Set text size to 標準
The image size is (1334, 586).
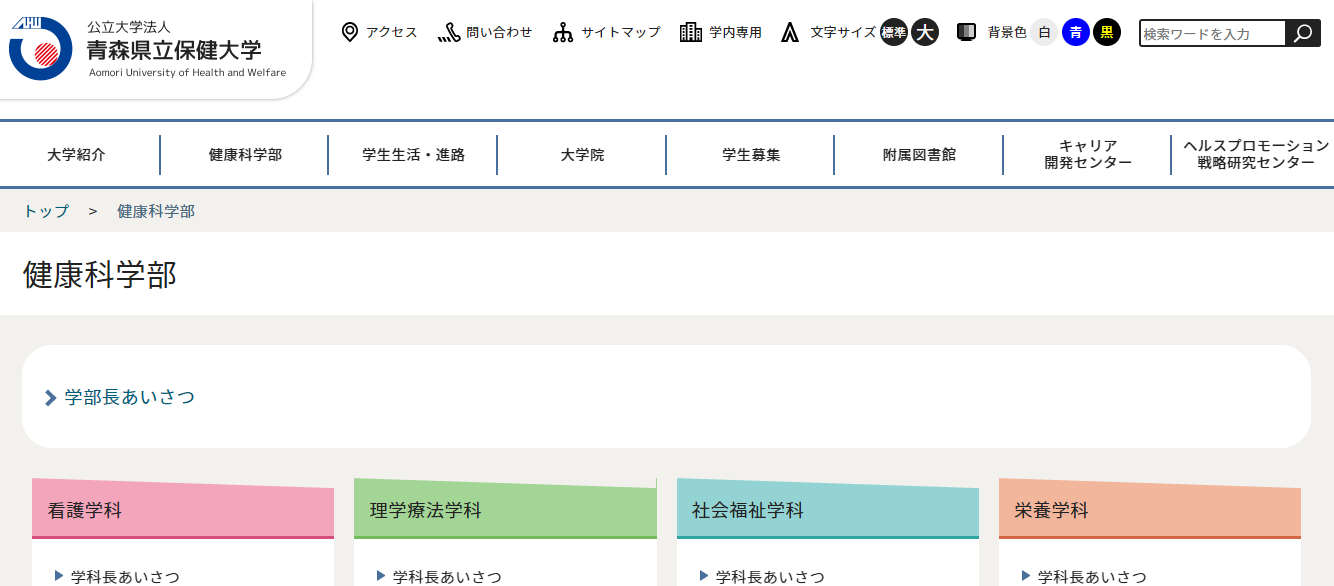click(x=894, y=33)
